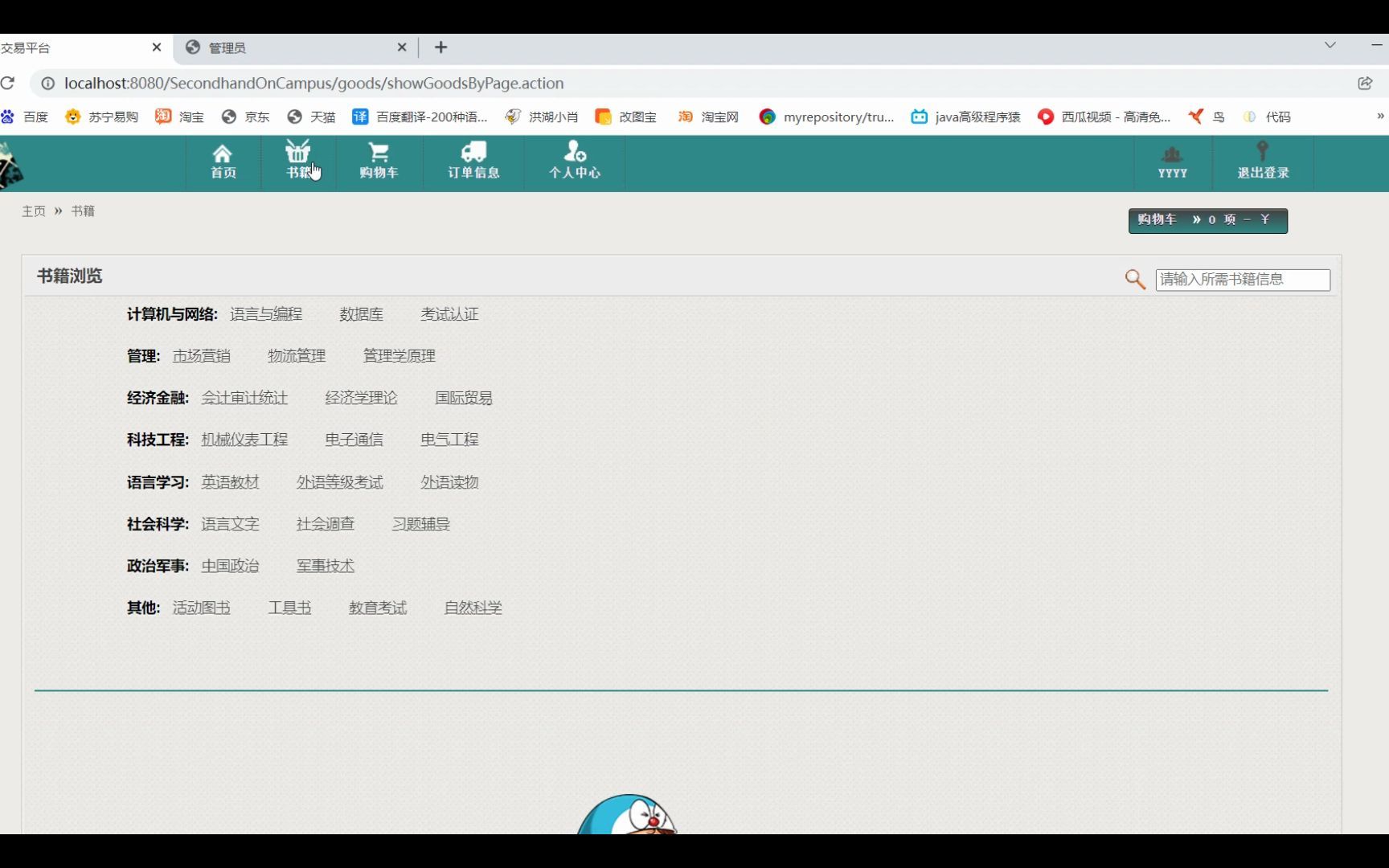This screenshot has width=1389, height=868.
Task: Open the myrepository bookmark
Action: [827, 117]
